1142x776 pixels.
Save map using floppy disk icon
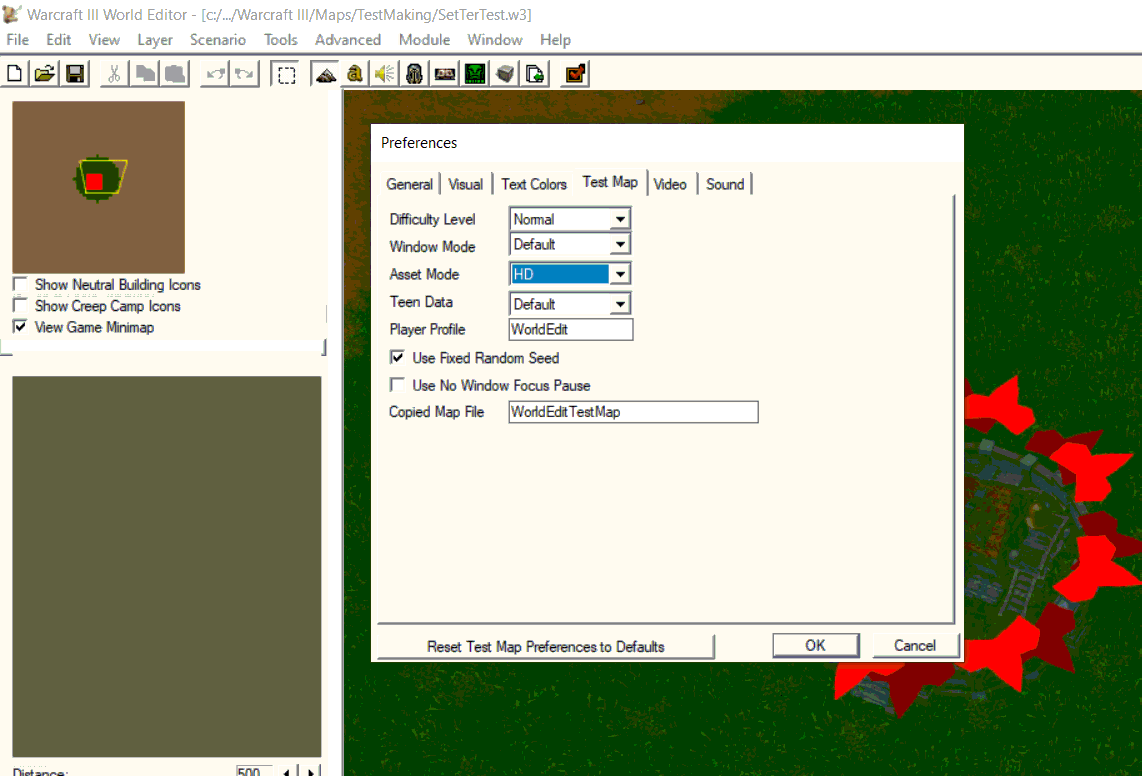pos(75,74)
